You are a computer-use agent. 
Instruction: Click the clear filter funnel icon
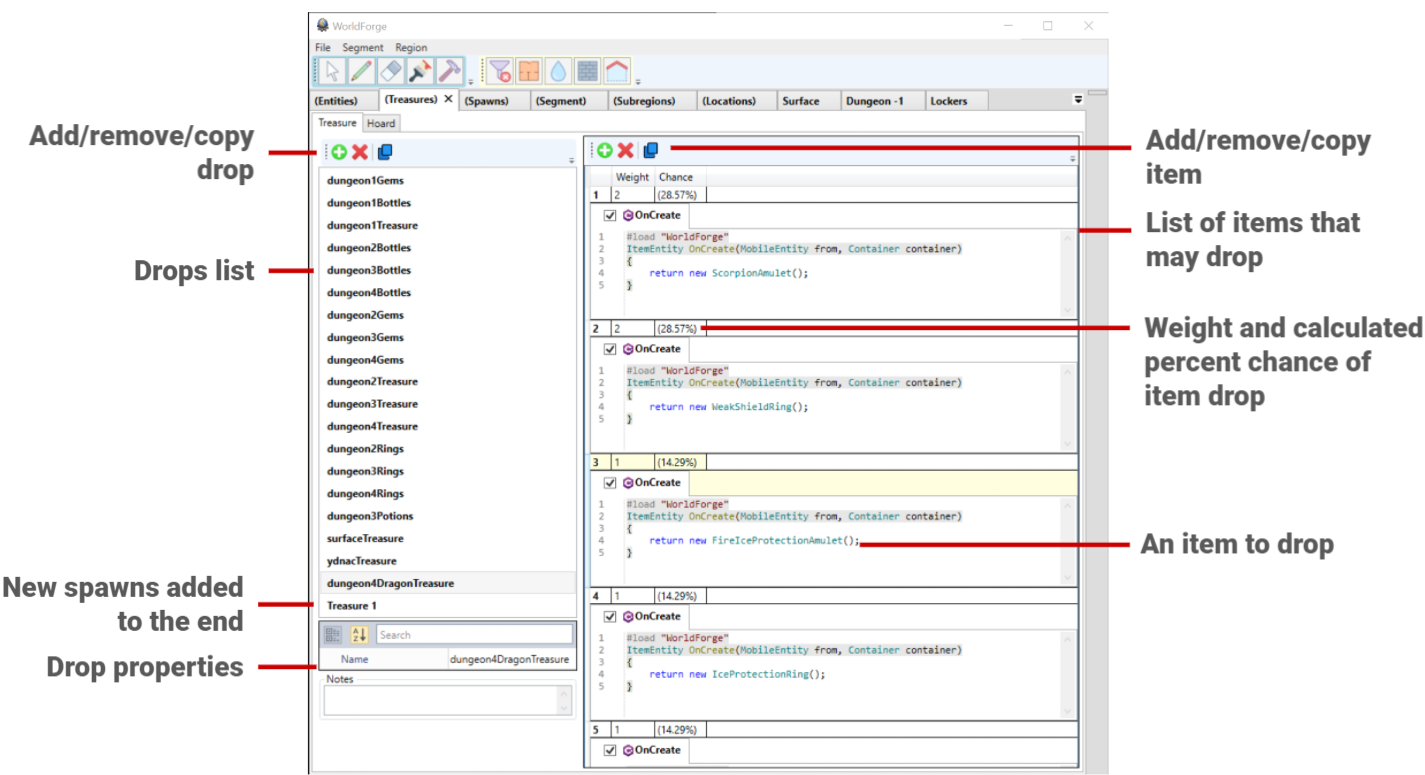500,71
